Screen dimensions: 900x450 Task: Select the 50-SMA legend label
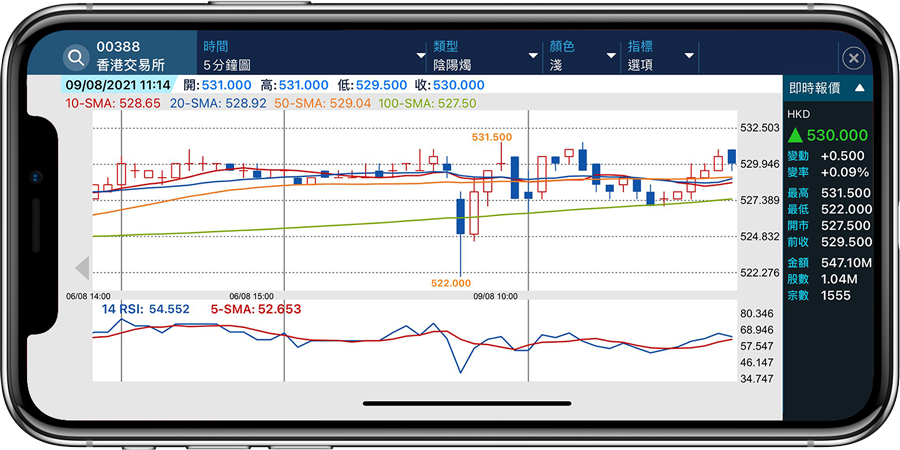pos(322,103)
